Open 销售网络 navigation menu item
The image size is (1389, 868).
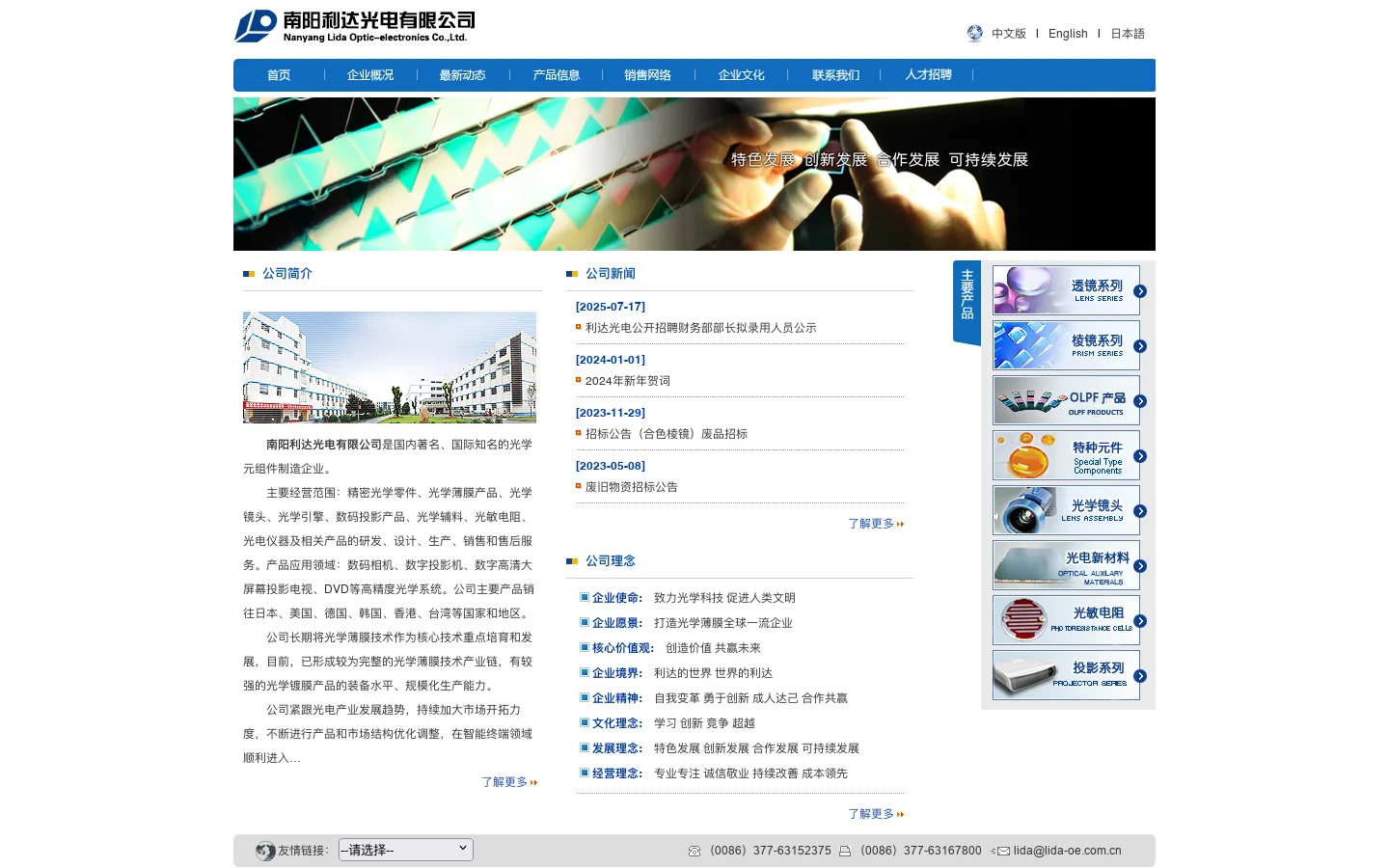(x=647, y=75)
